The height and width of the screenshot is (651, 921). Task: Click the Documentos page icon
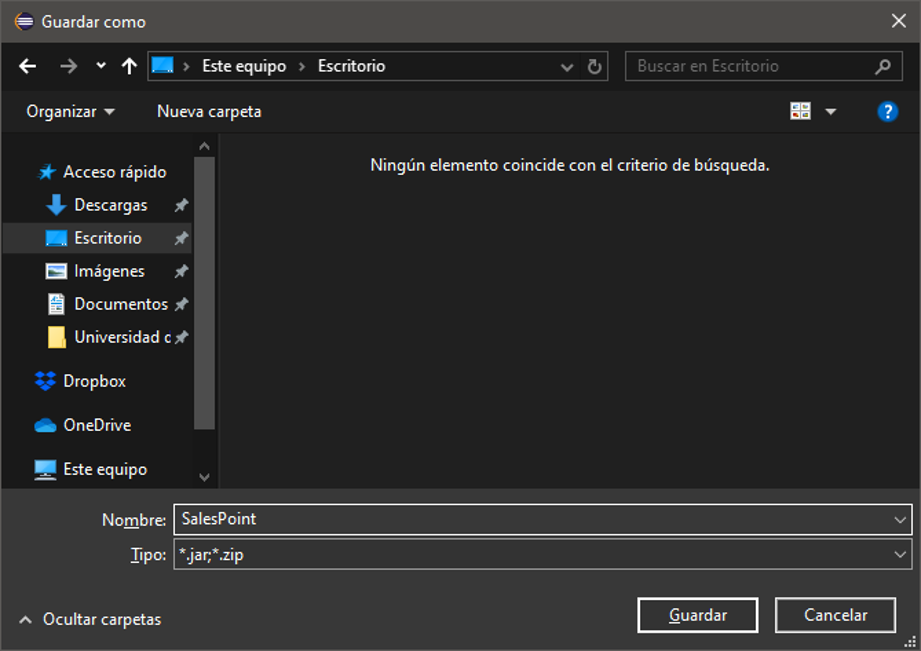(x=56, y=304)
